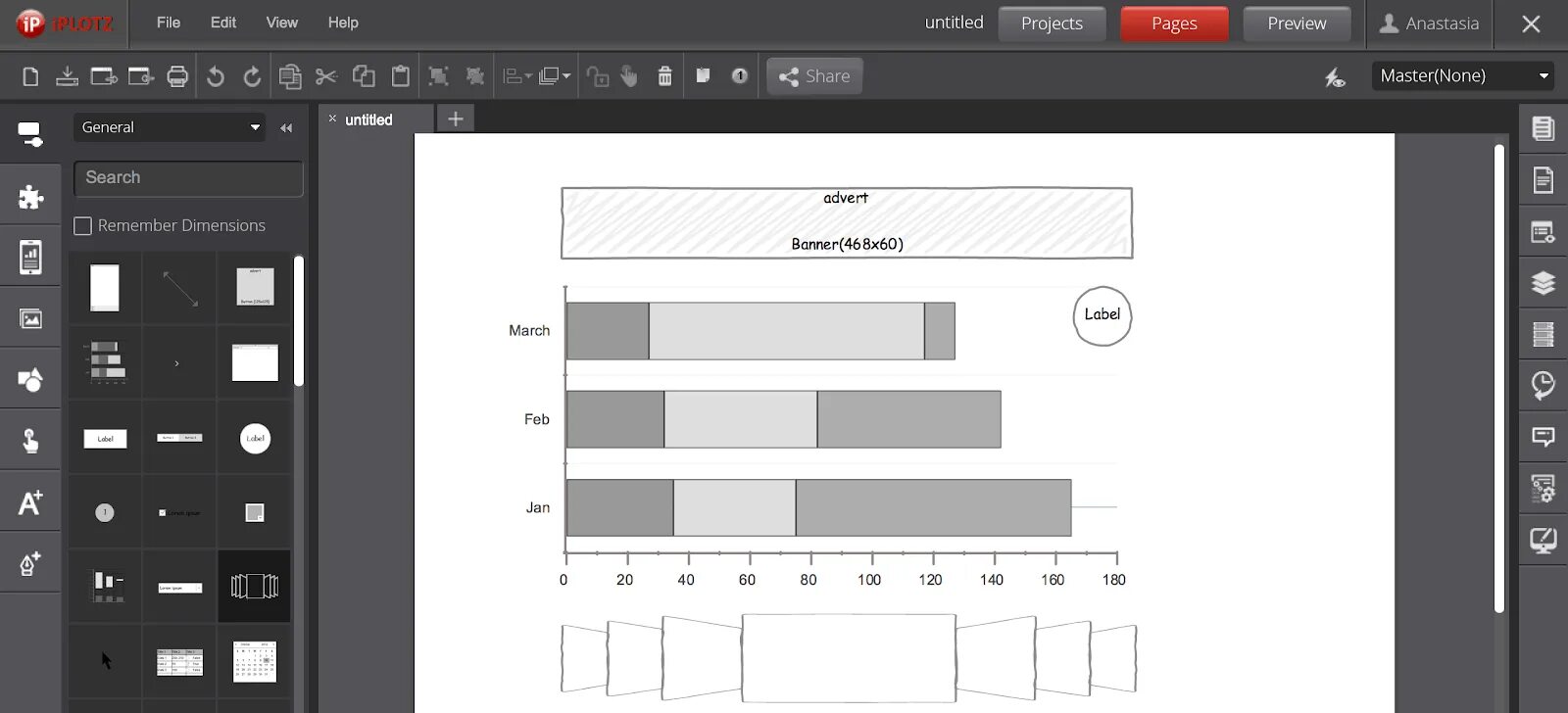The height and width of the screenshot is (713, 1568).
Task: Select the puzzle piece sidebar icon
Action: 30,196
